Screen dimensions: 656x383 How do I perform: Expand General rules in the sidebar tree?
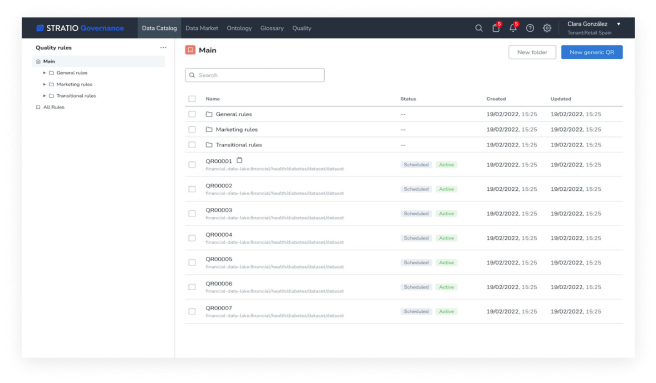[x=44, y=73]
